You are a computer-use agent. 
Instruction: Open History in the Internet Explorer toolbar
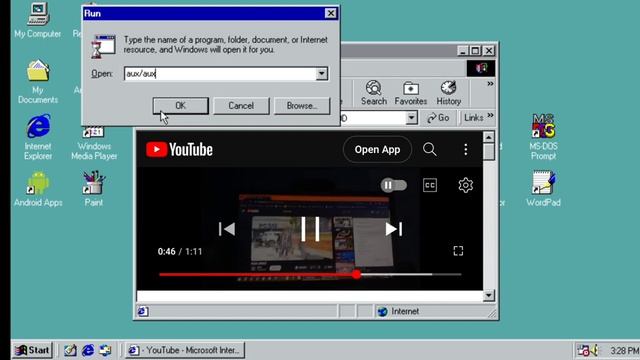click(x=449, y=93)
